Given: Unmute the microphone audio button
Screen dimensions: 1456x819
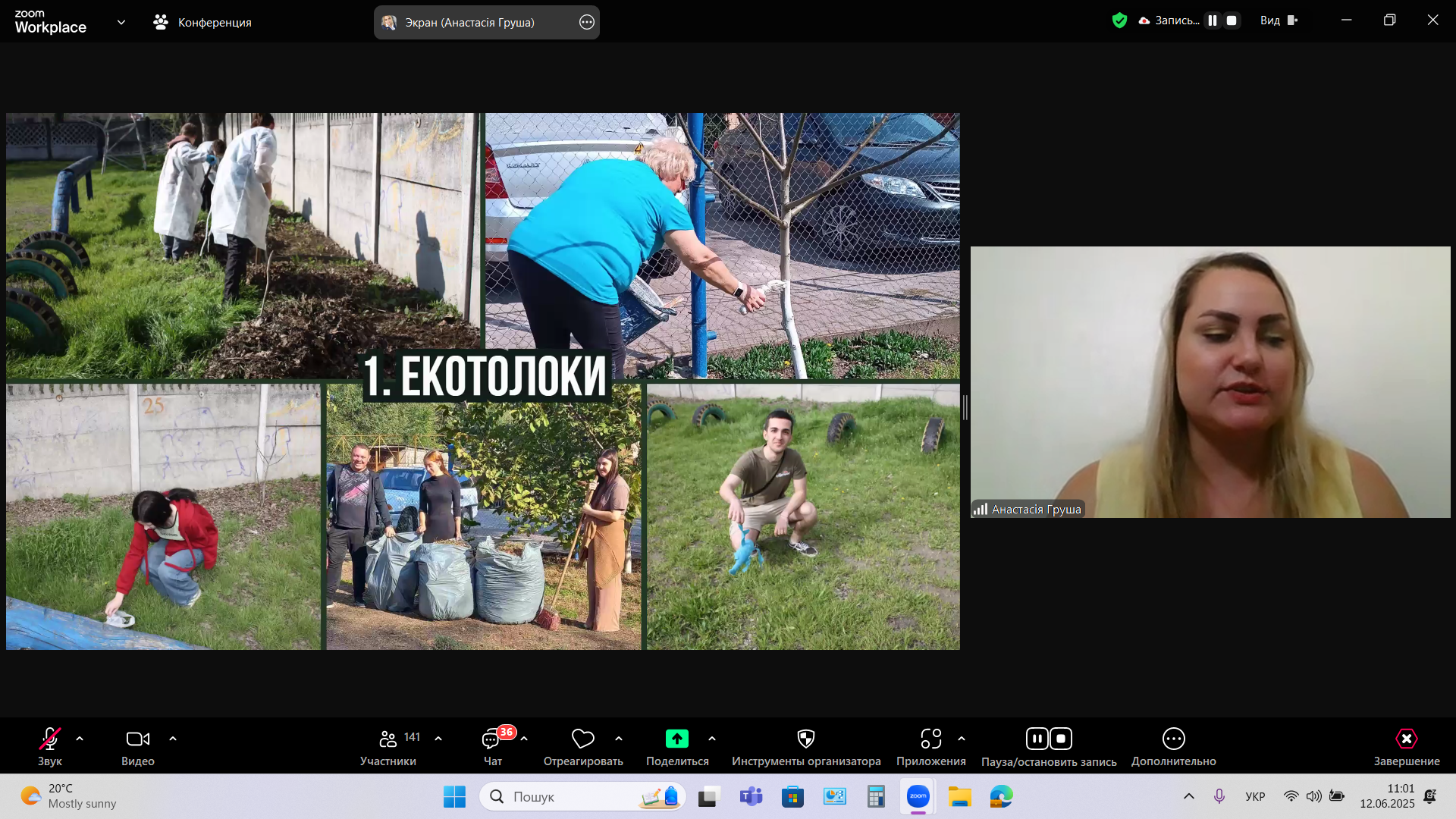Looking at the screenshot, I should (50, 739).
